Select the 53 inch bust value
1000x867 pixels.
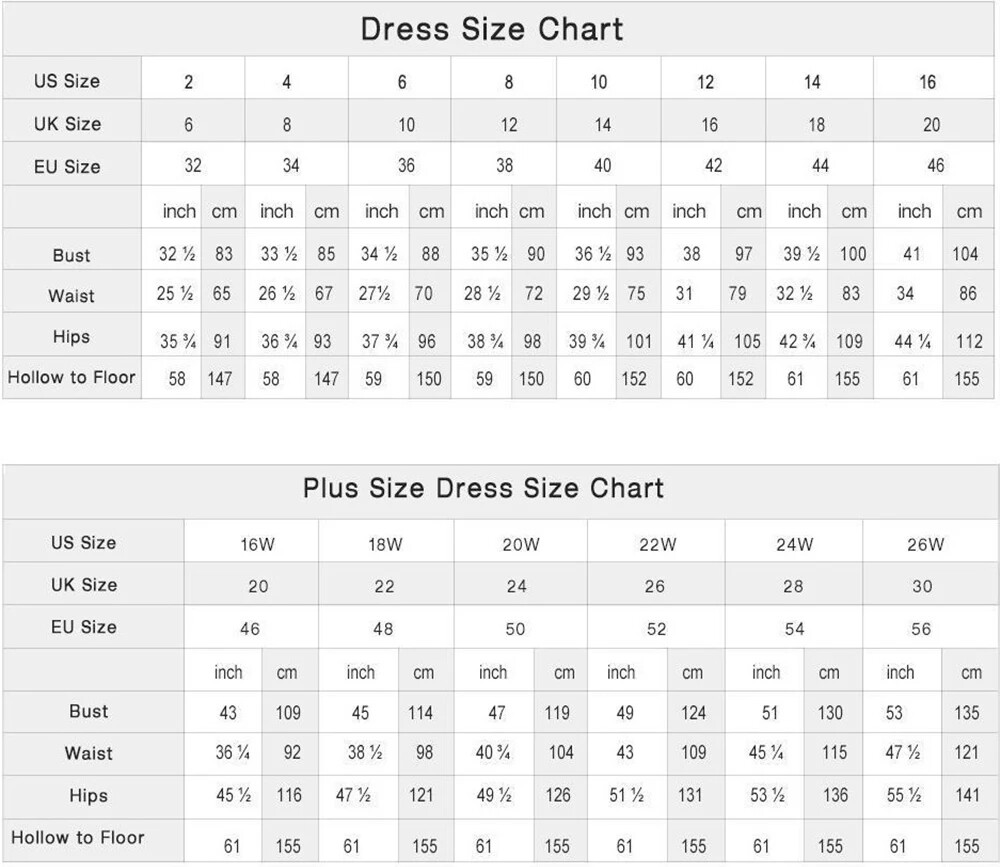pyautogui.click(x=894, y=713)
